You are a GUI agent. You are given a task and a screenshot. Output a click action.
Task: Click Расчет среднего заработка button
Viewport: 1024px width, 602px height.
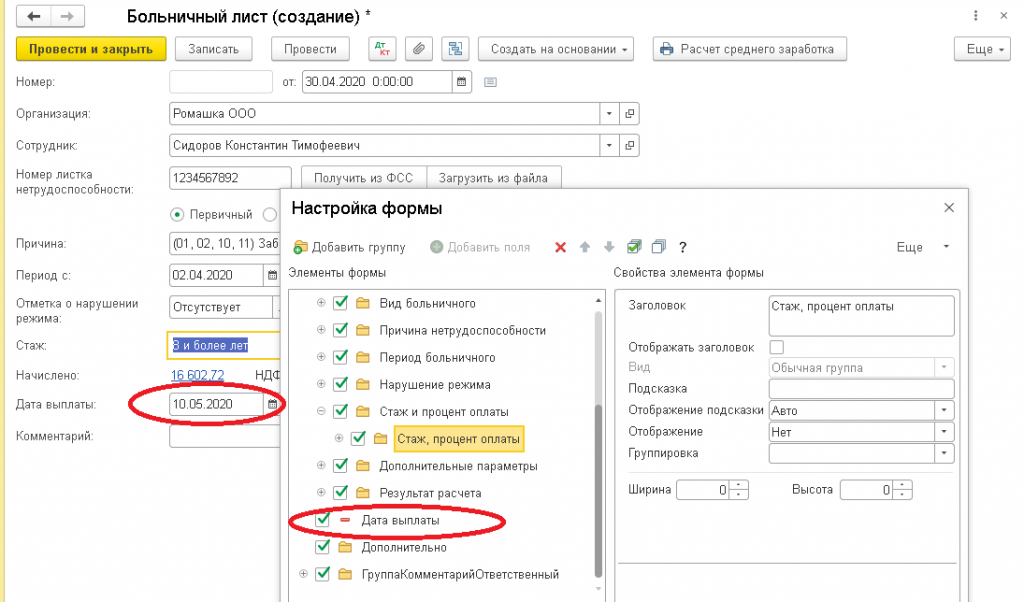pos(750,49)
